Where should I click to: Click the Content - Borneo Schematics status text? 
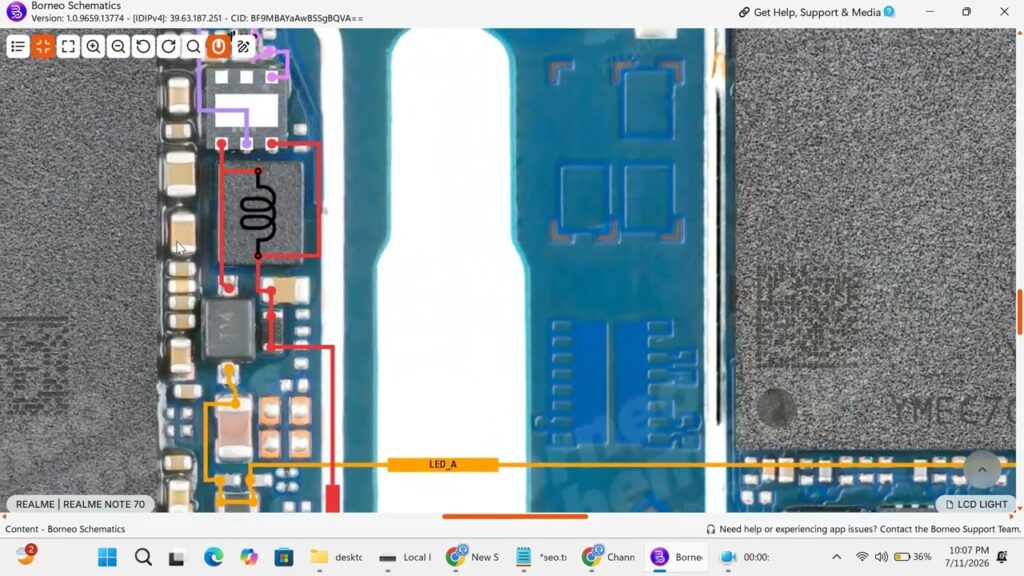click(x=65, y=529)
